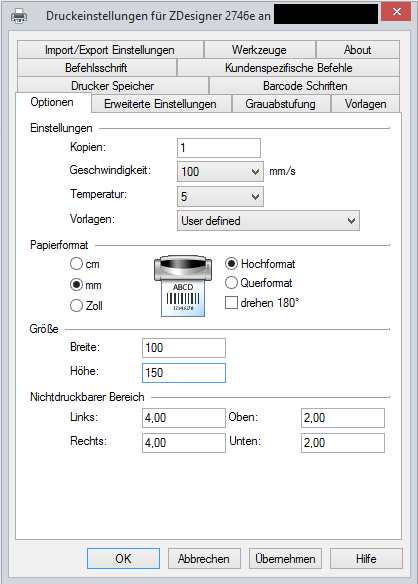The width and height of the screenshot is (418, 584).
Task: Open the Grauabstufung tab
Action: [281, 104]
